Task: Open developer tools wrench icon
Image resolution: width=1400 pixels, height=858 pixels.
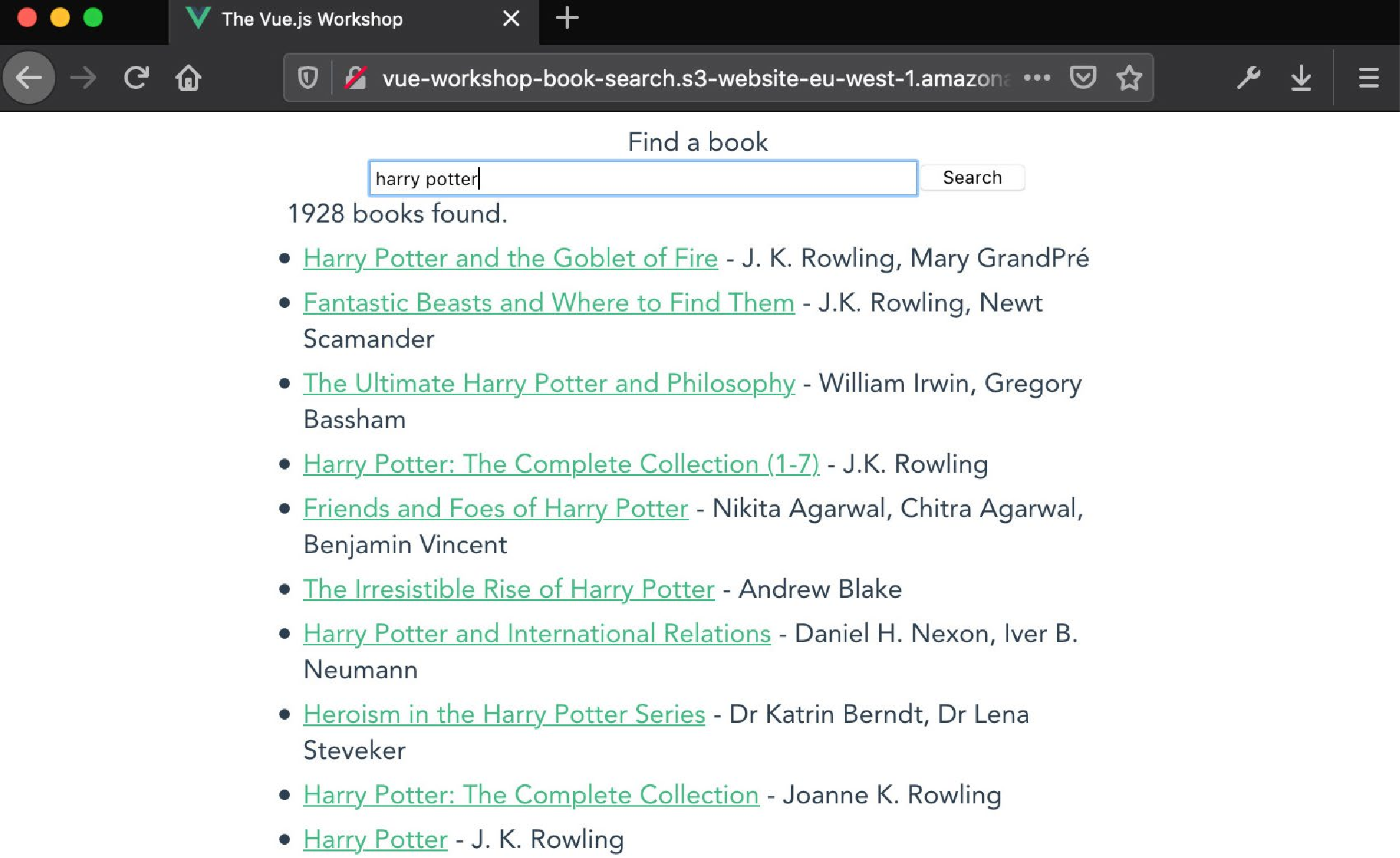Action: point(1249,78)
